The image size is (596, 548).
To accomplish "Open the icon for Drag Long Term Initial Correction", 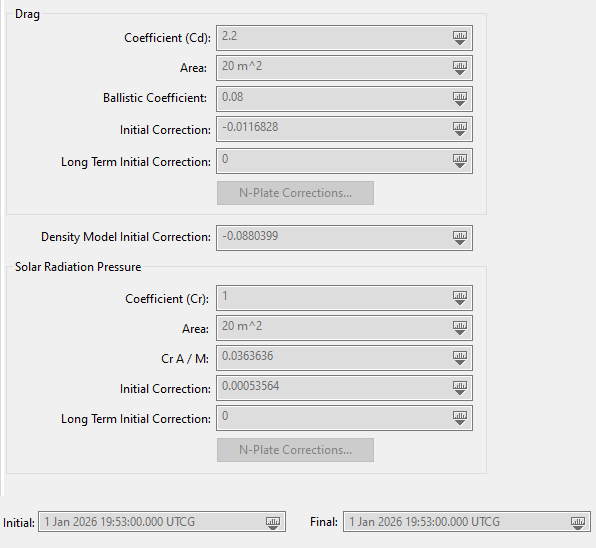I will pyautogui.click(x=460, y=160).
